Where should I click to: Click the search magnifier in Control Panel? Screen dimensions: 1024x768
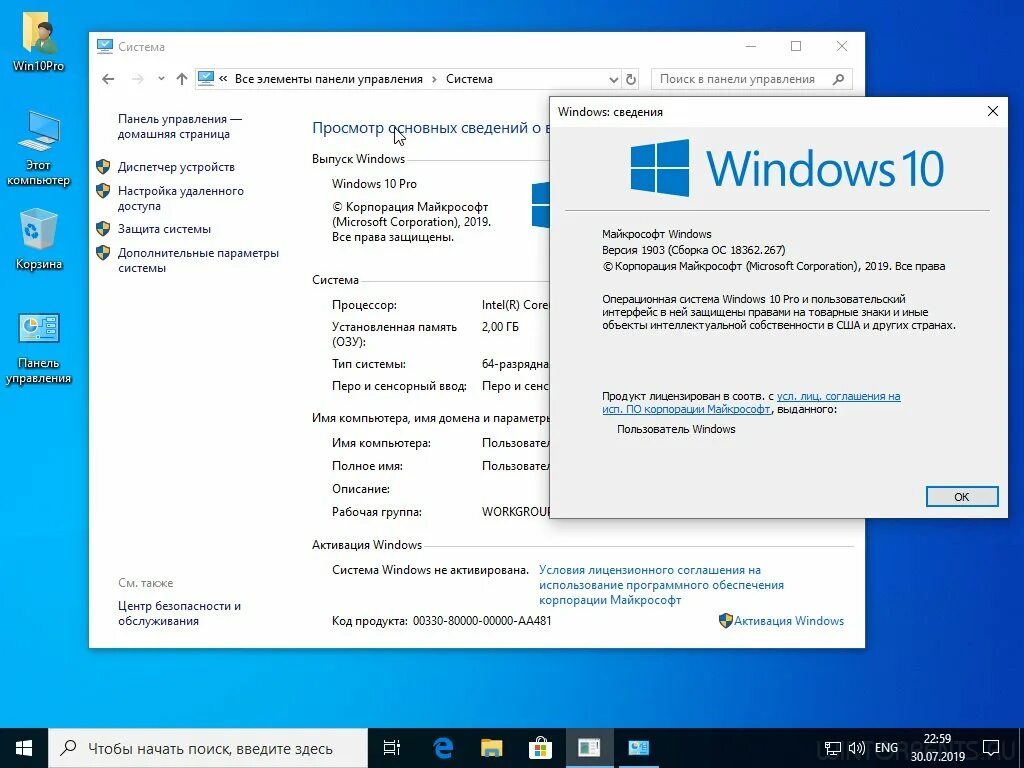(x=839, y=79)
